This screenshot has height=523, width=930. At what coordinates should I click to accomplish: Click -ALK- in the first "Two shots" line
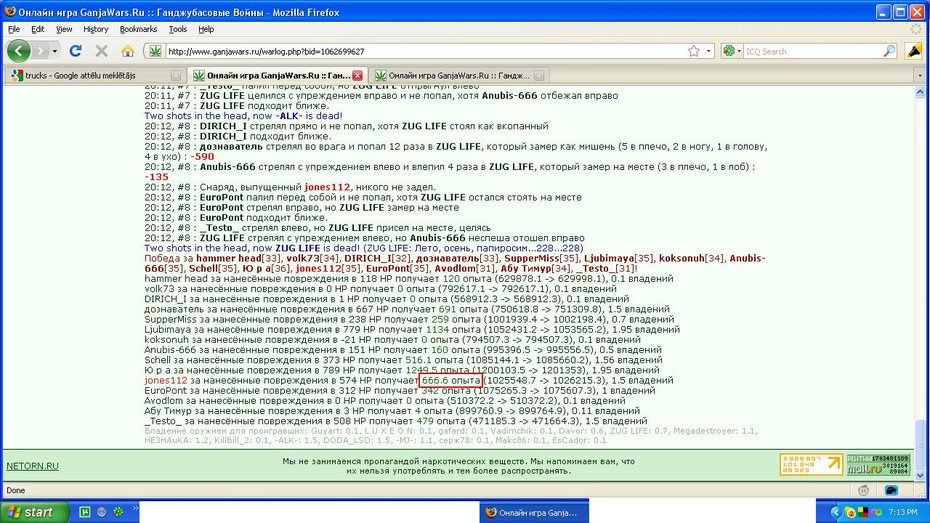coord(289,116)
